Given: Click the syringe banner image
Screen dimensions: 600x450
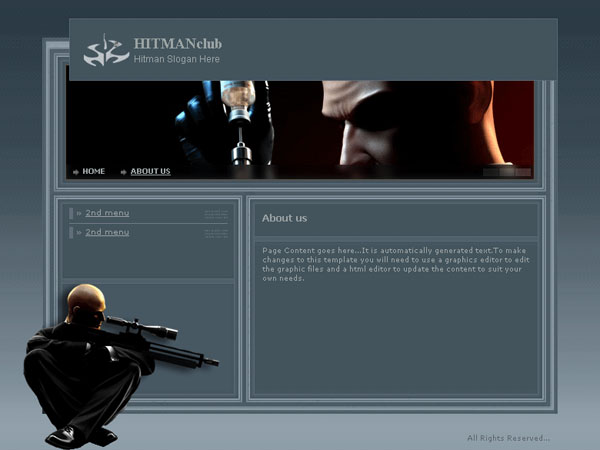Looking at the screenshot, I should 300,129.
